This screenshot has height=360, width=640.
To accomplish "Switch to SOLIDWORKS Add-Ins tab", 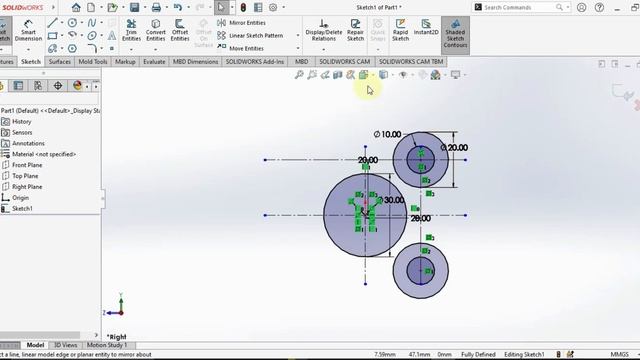I will tap(255, 62).
